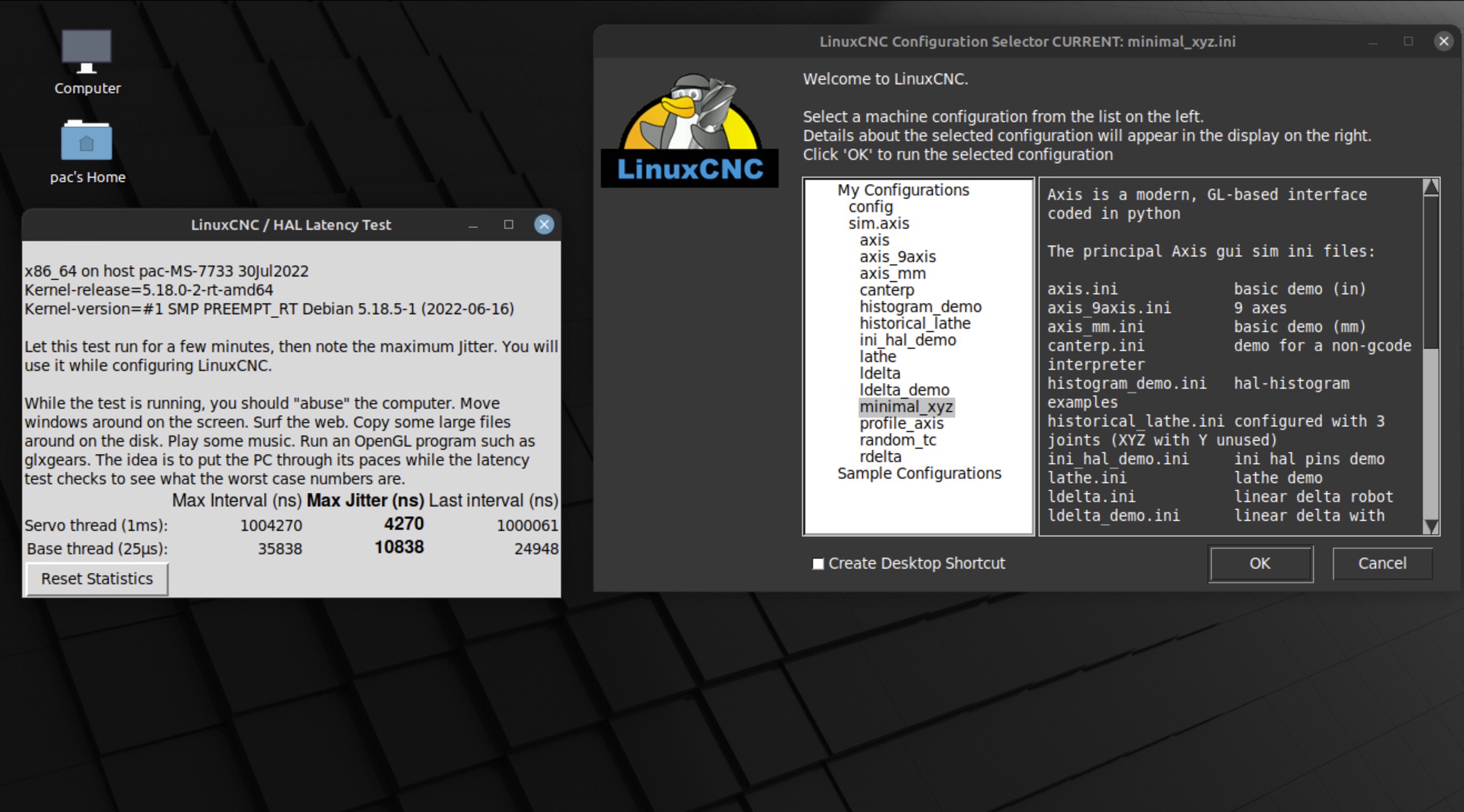Click the Base thread last interval 24948
This screenshot has width=1464, height=812.
point(536,549)
